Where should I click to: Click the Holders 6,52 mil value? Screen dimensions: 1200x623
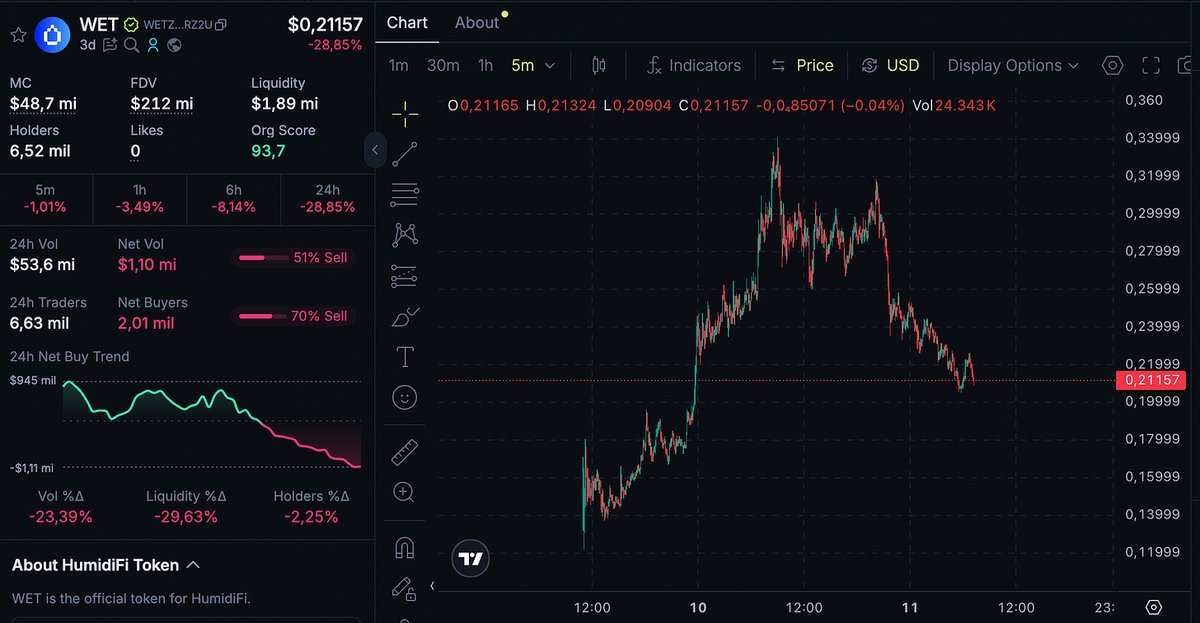point(40,151)
